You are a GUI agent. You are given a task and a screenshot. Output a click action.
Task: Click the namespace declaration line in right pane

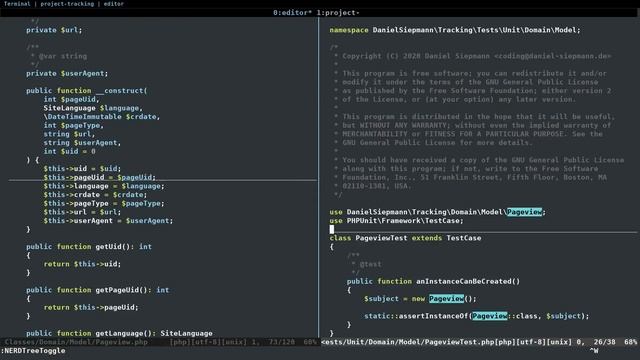(x=455, y=30)
